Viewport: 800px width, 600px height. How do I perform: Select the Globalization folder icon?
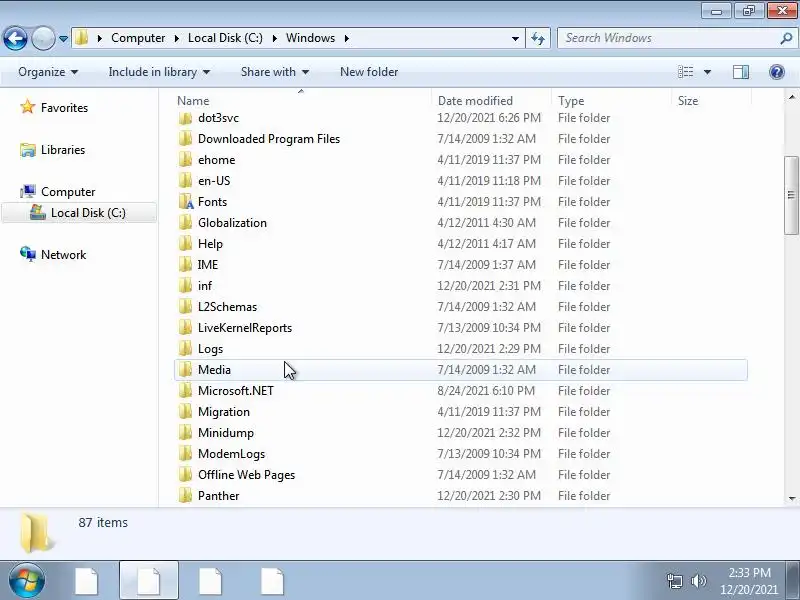[x=186, y=223]
